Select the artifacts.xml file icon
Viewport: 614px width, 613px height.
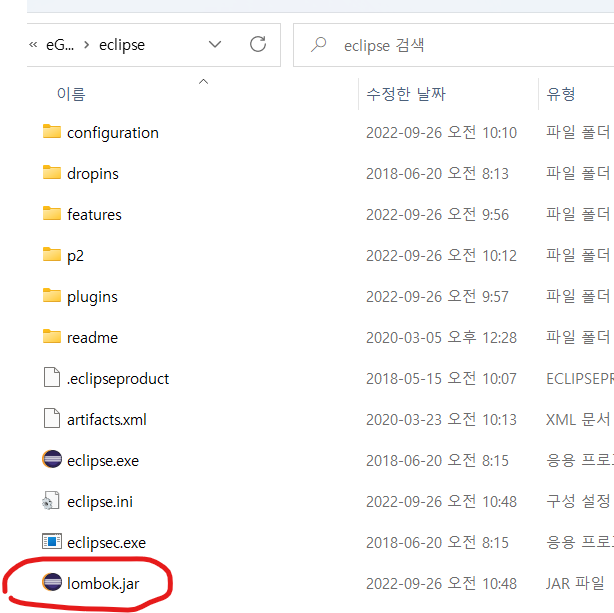[52, 418]
